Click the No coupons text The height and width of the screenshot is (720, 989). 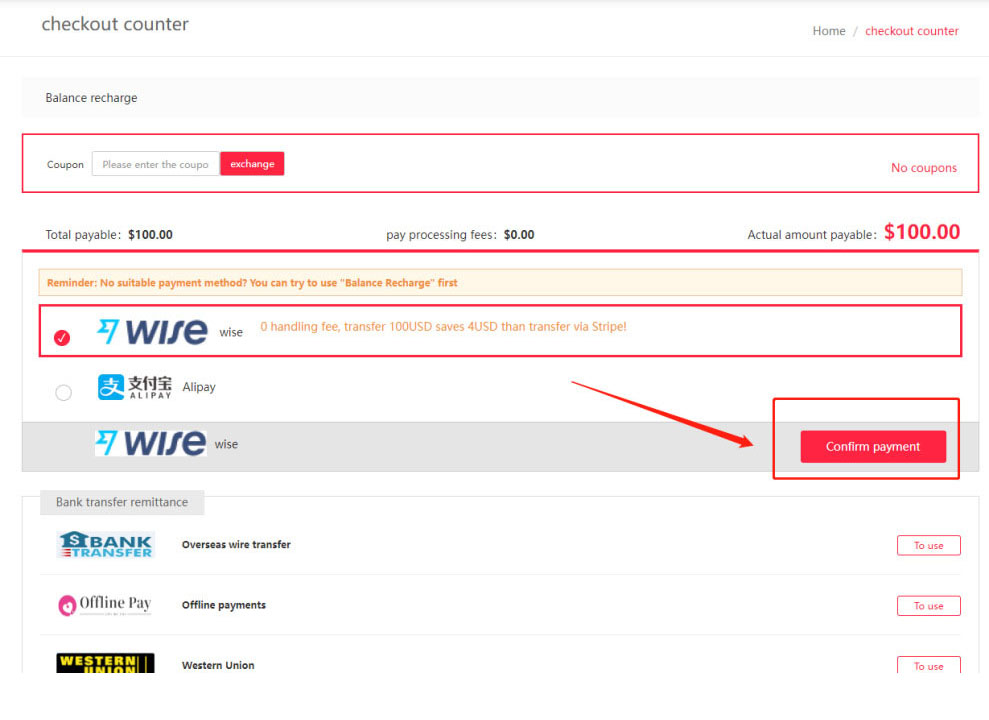coord(923,168)
